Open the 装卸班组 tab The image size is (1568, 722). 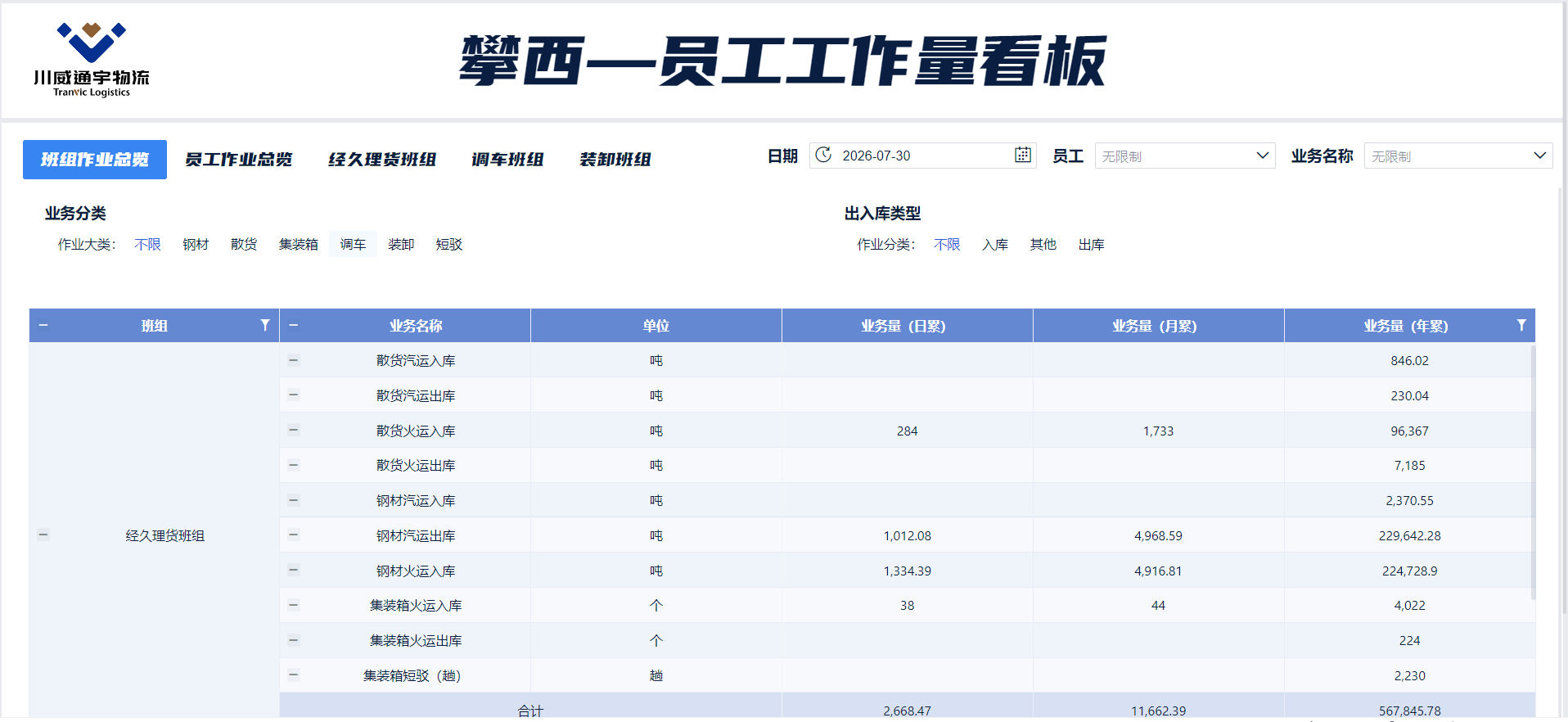click(615, 160)
